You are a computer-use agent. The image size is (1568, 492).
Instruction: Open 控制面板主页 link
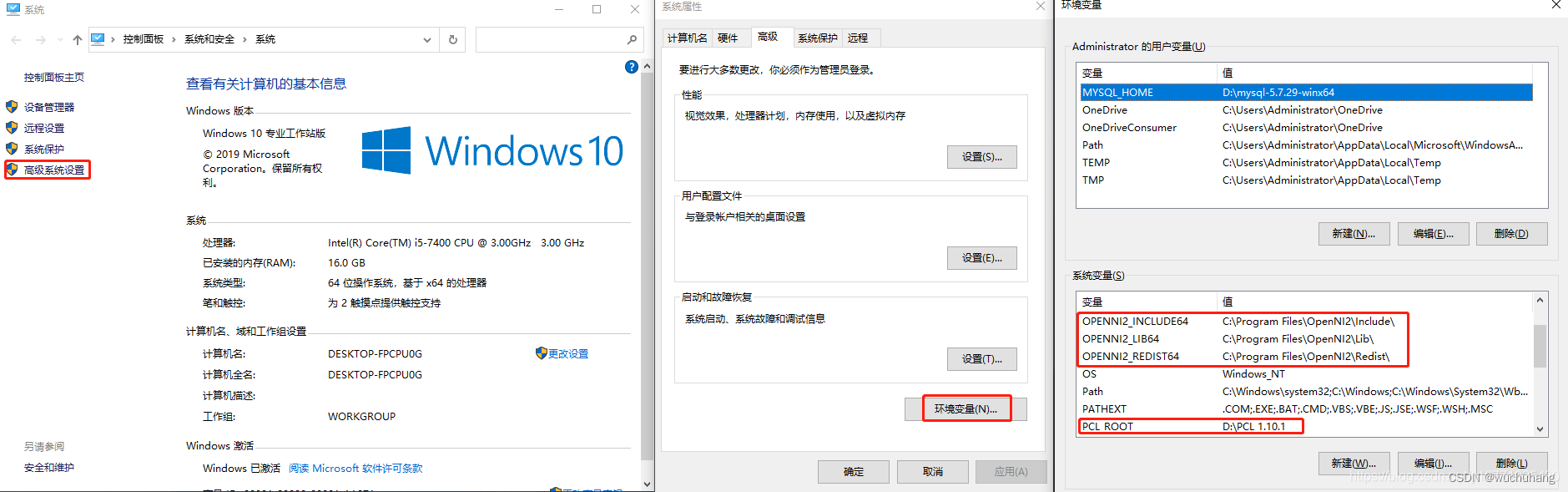click(x=54, y=77)
